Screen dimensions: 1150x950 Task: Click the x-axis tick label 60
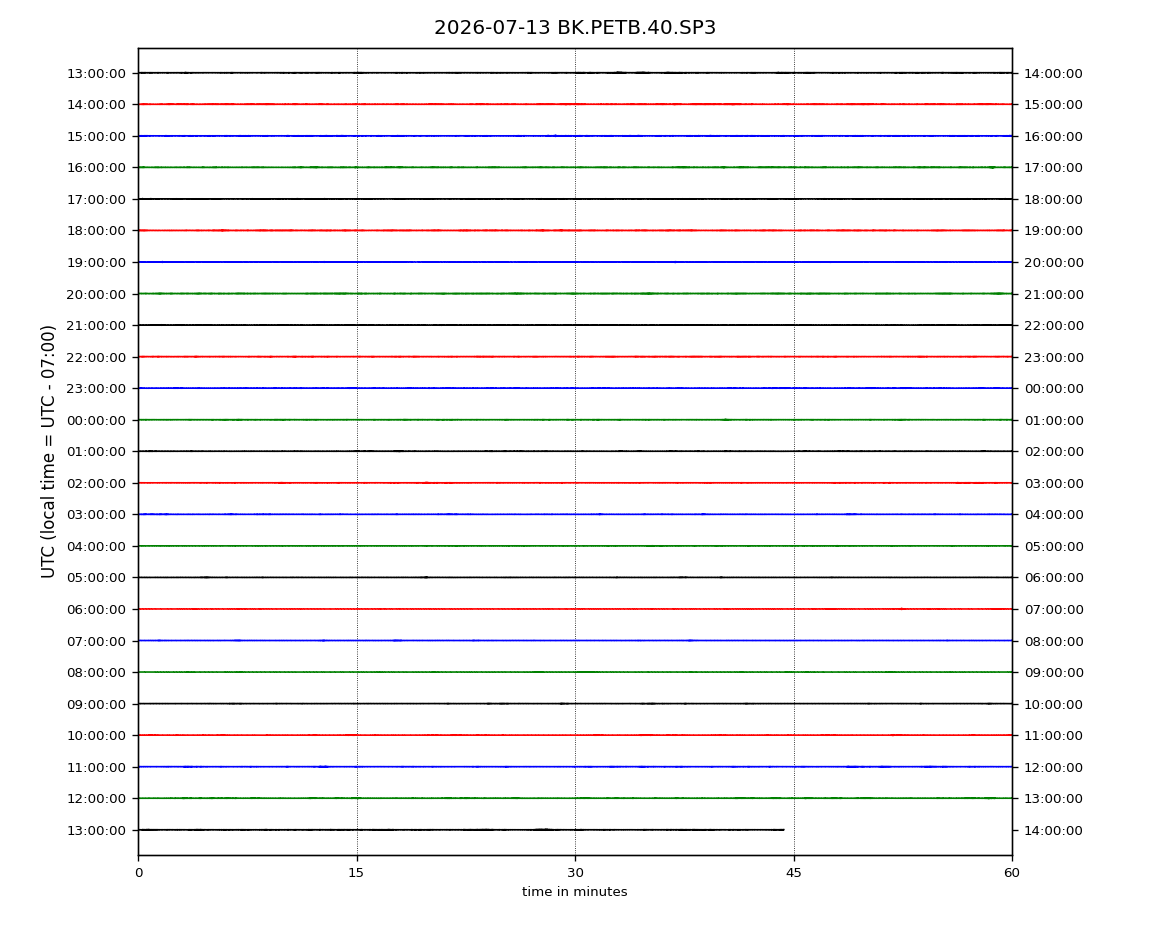click(1012, 873)
